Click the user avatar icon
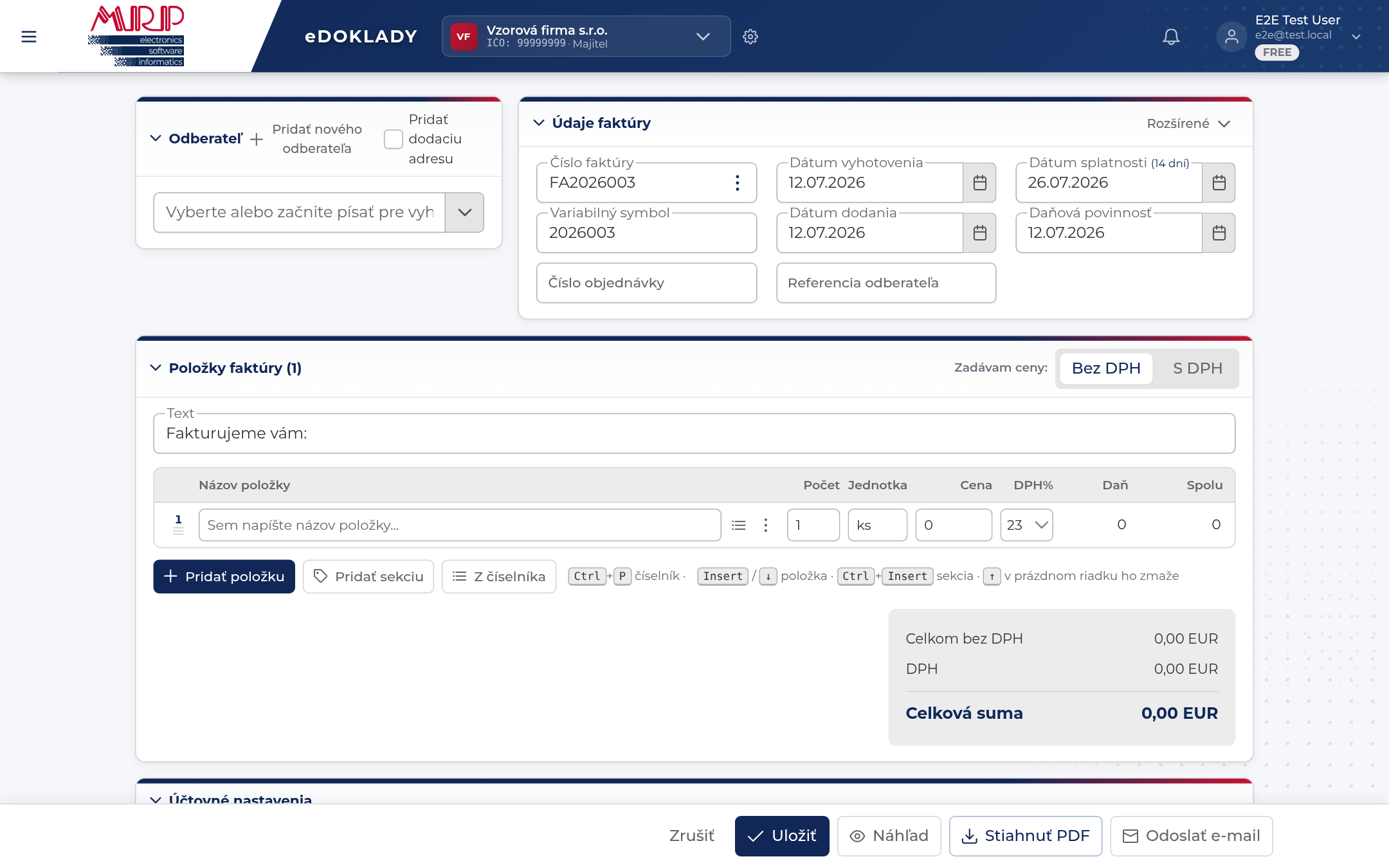Viewport: 1389px width, 868px height. (x=1231, y=37)
